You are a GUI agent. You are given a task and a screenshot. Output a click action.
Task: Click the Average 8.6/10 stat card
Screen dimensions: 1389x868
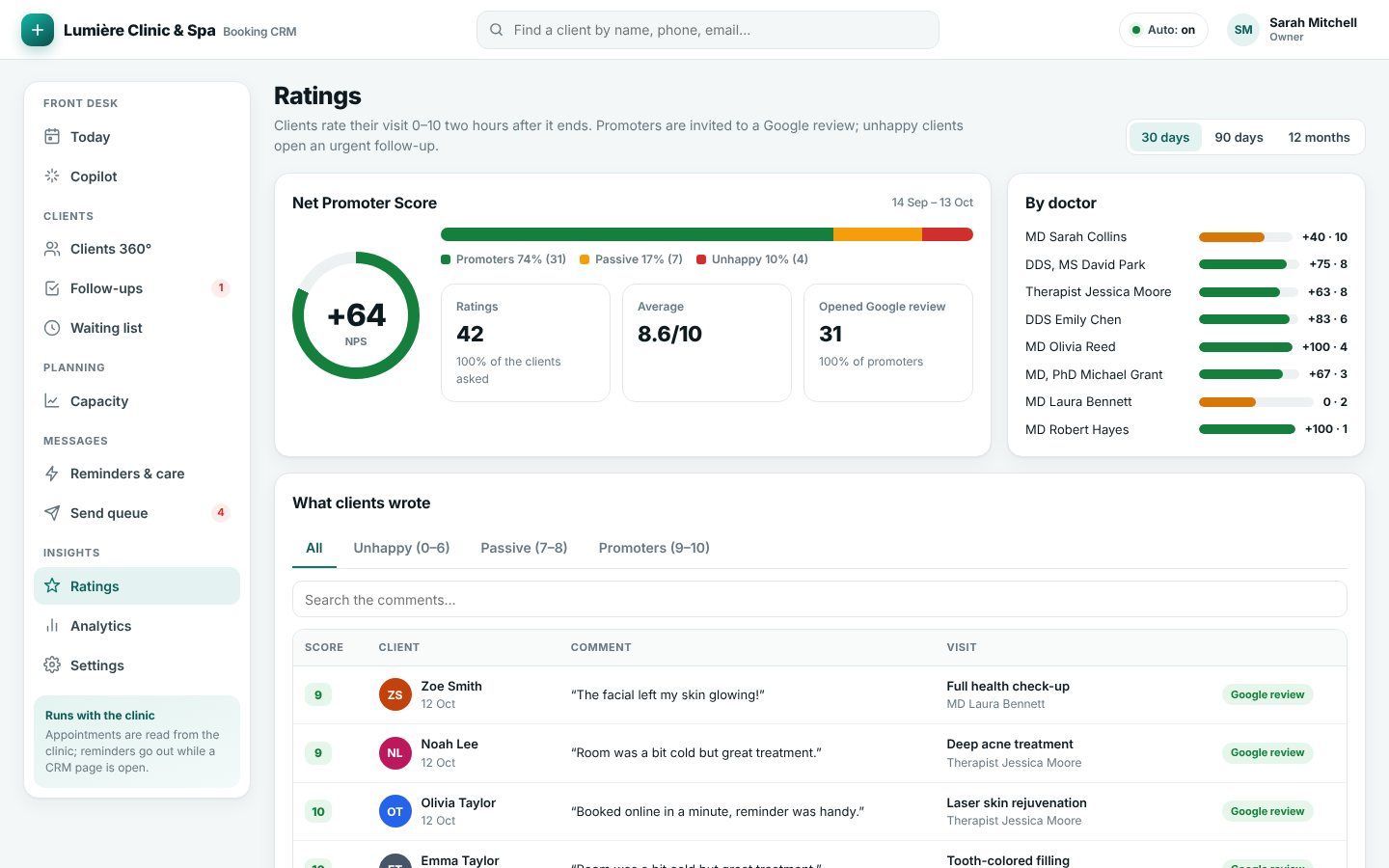coord(707,342)
